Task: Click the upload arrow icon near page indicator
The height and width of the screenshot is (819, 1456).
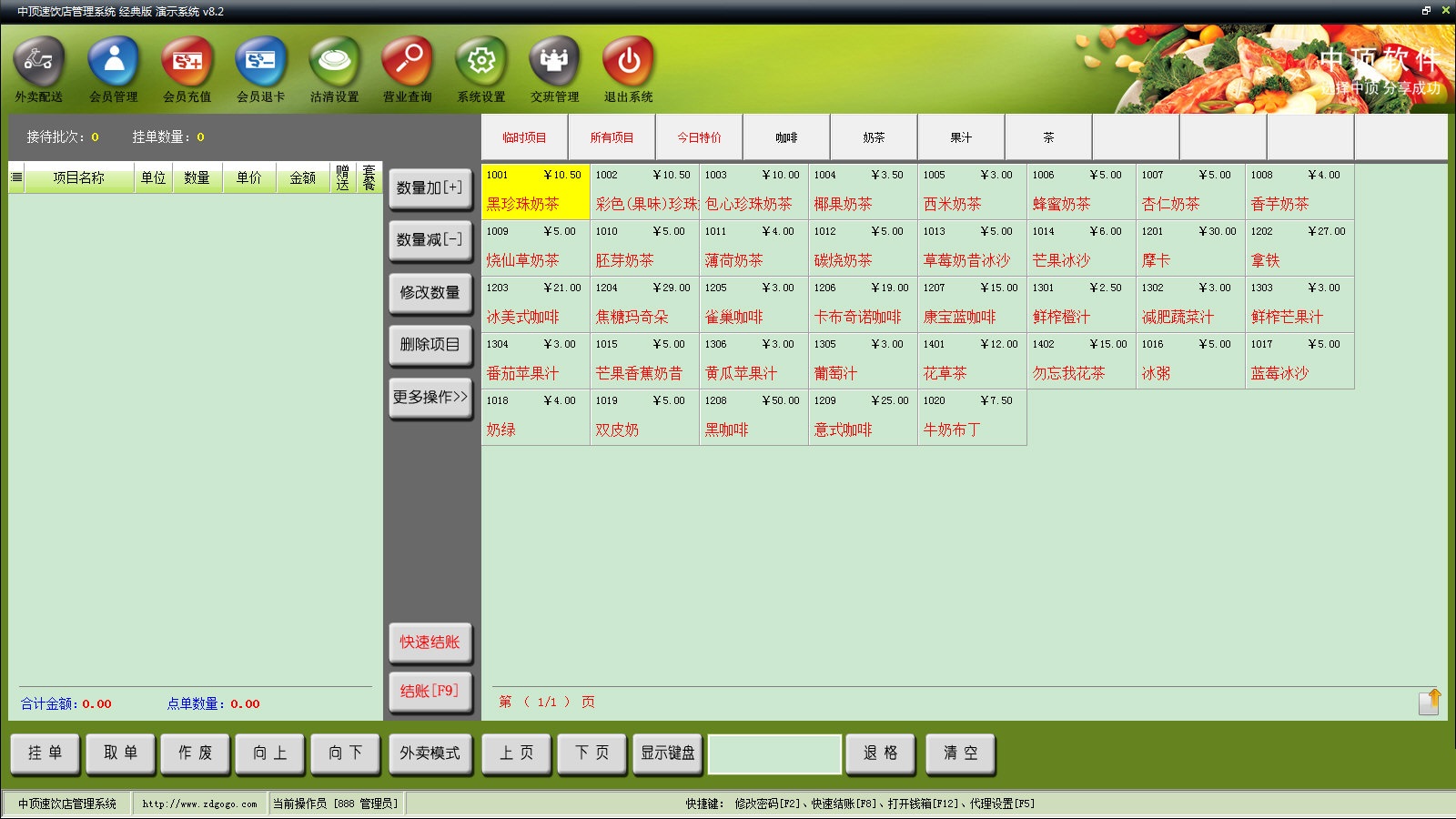Action: (x=1430, y=702)
